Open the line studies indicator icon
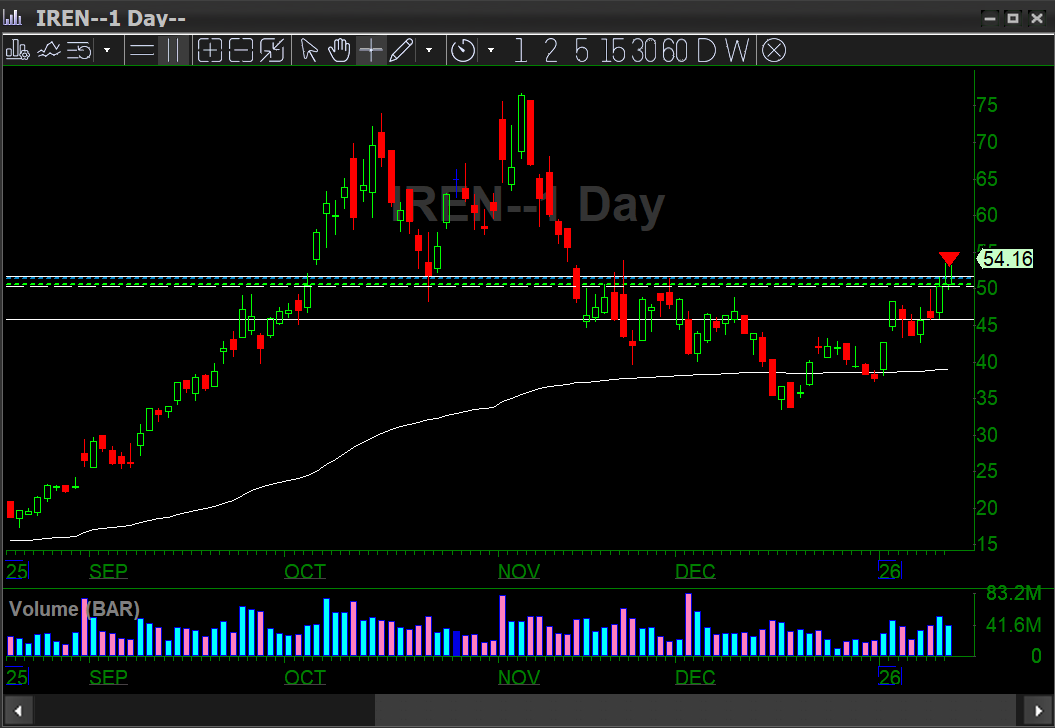The image size is (1055, 728). [x=49, y=50]
